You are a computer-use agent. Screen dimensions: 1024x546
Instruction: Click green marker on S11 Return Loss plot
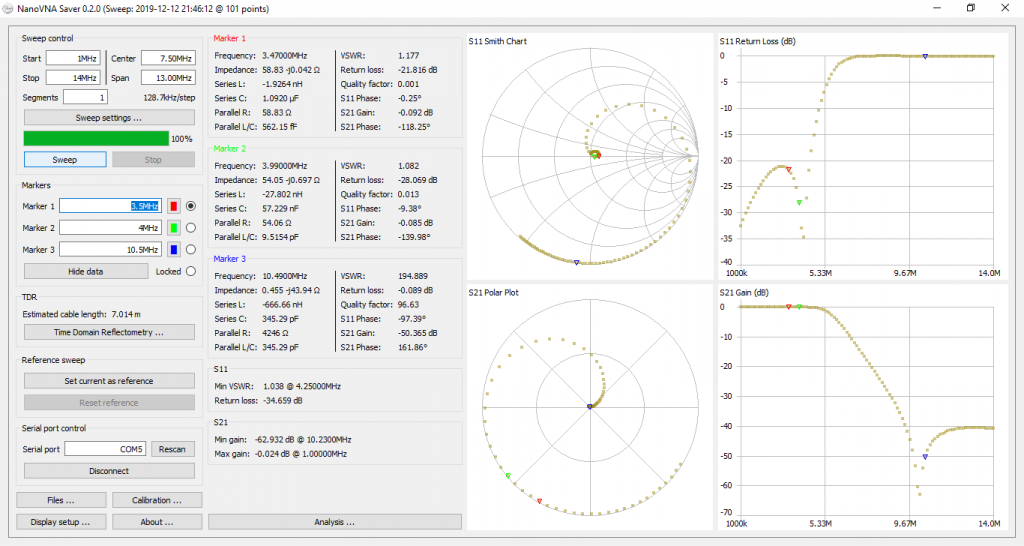(799, 203)
